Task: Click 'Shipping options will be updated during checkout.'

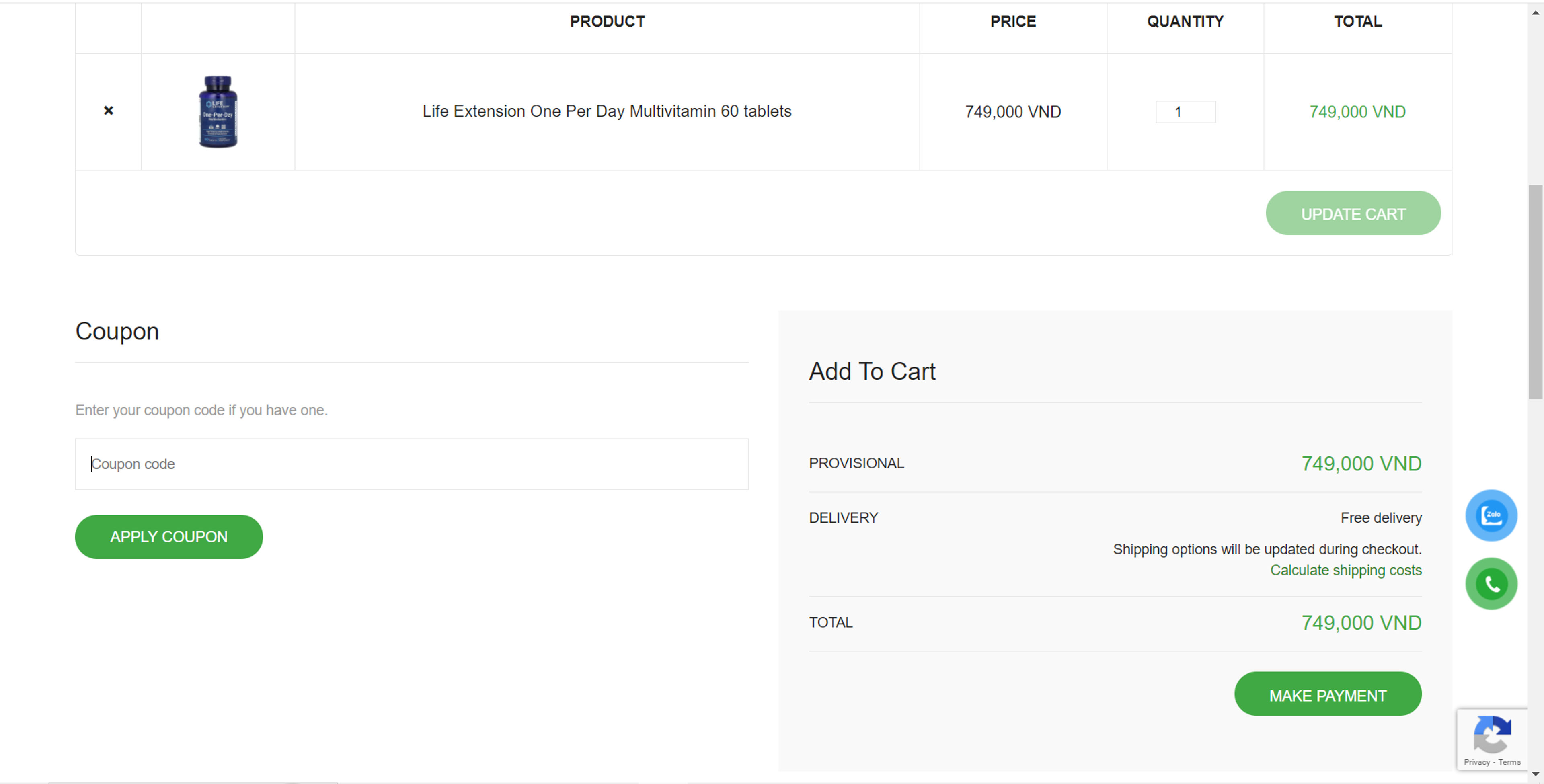Action: pyautogui.click(x=1267, y=550)
